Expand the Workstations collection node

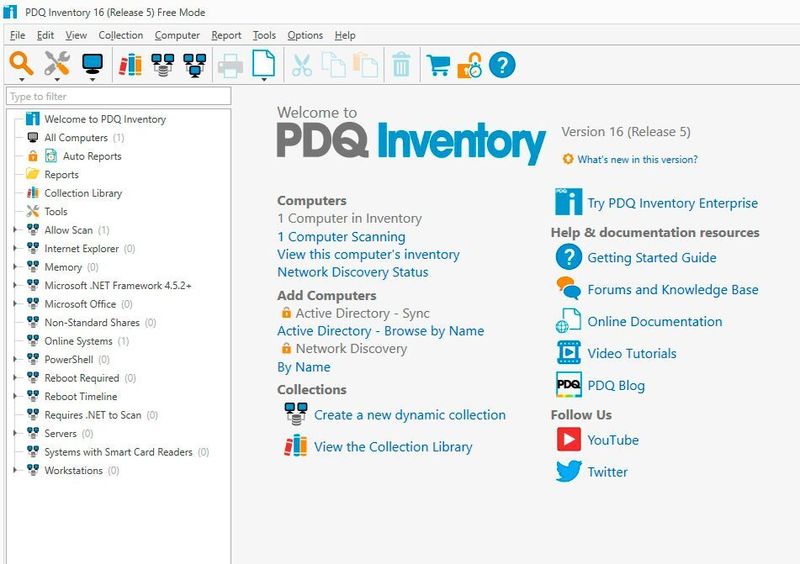15,470
